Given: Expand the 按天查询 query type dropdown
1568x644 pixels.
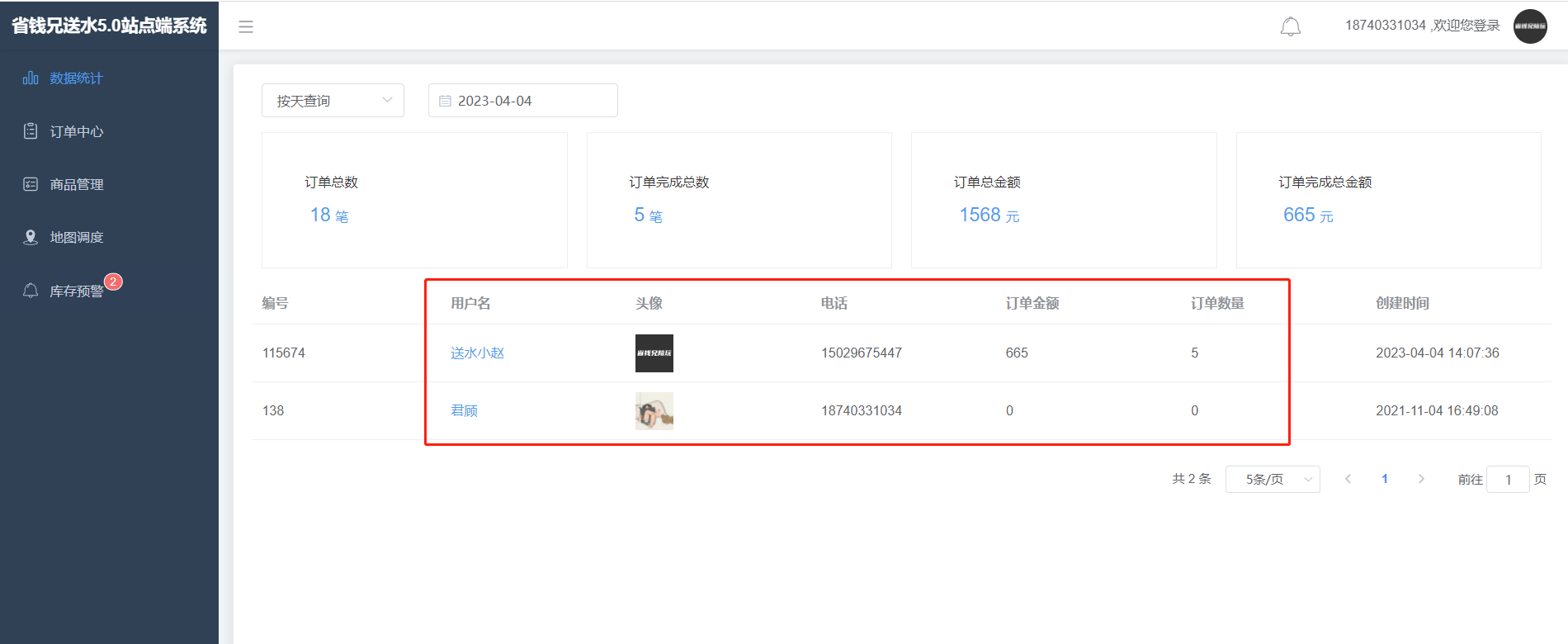Looking at the screenshot, I should pos(333,101).
